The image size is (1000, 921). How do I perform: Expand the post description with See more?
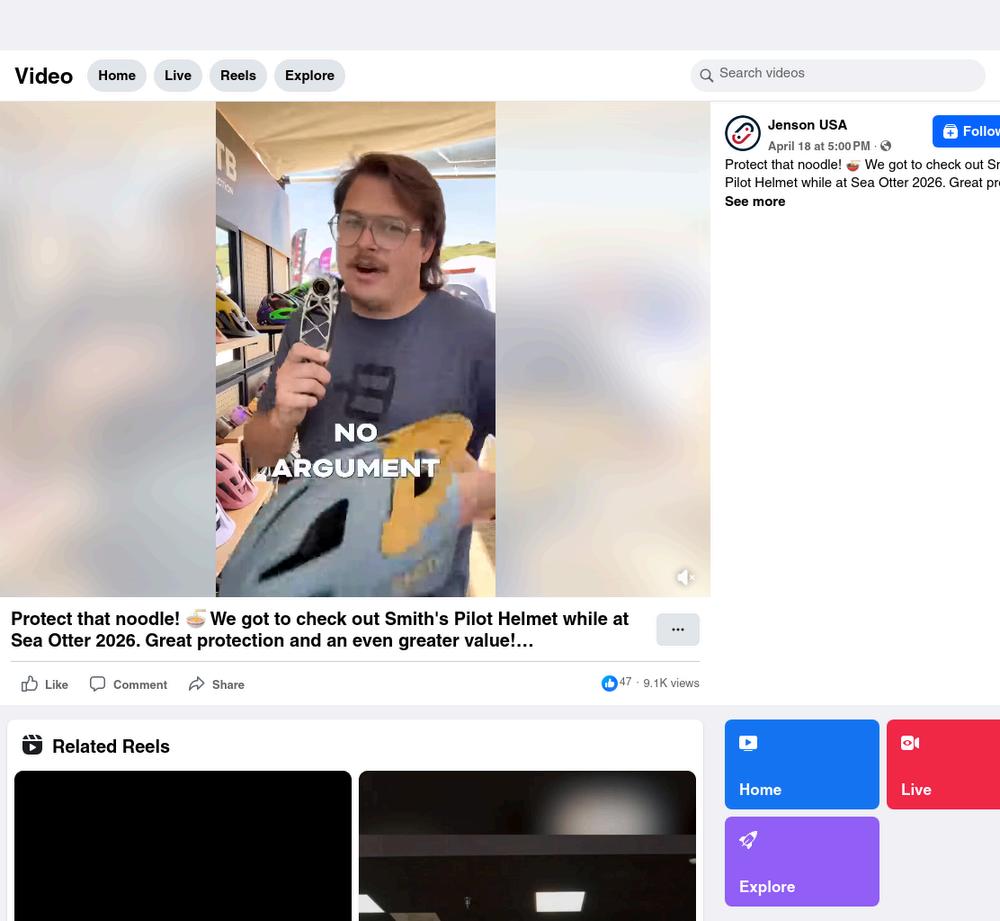[754, 202]
